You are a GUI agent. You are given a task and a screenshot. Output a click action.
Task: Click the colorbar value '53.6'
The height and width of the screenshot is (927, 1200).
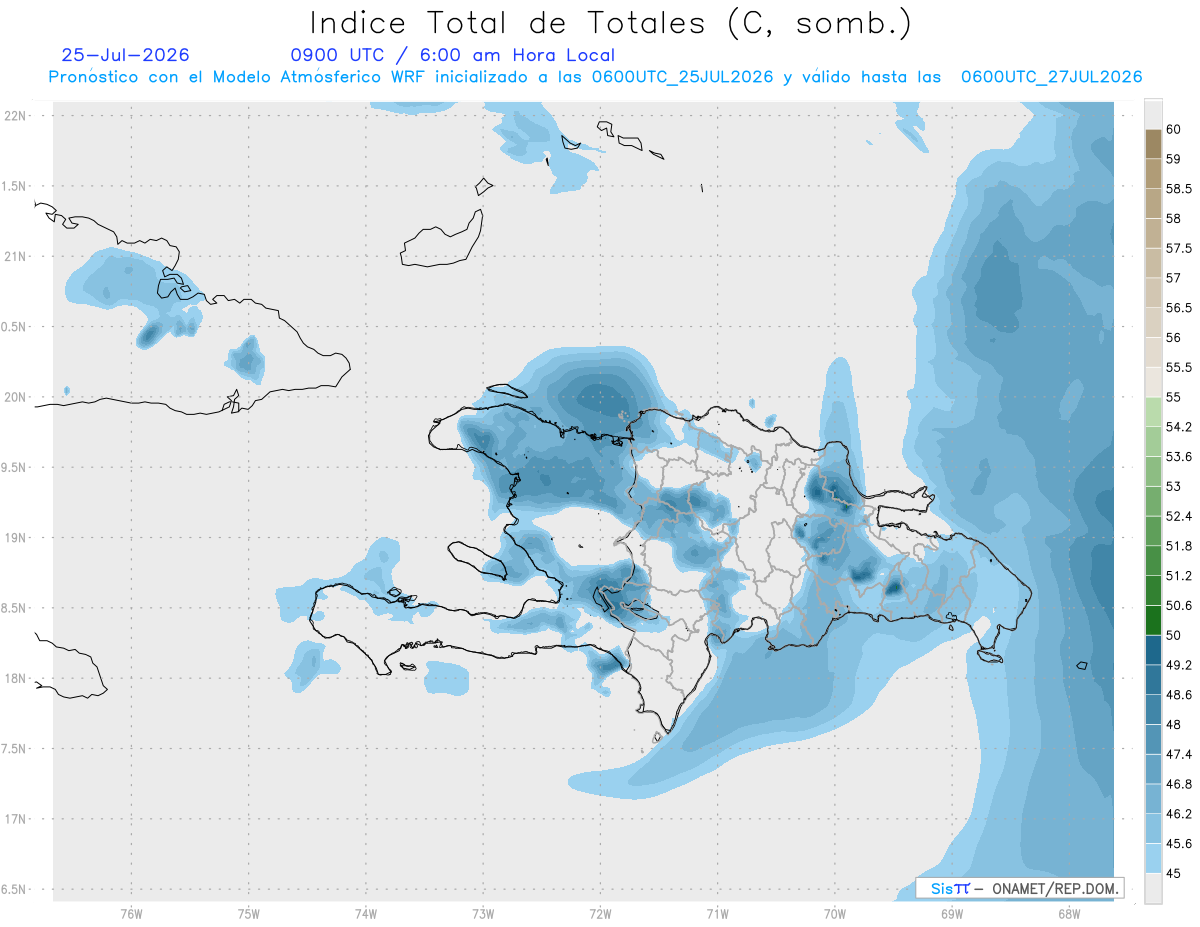click(1178, 457)
